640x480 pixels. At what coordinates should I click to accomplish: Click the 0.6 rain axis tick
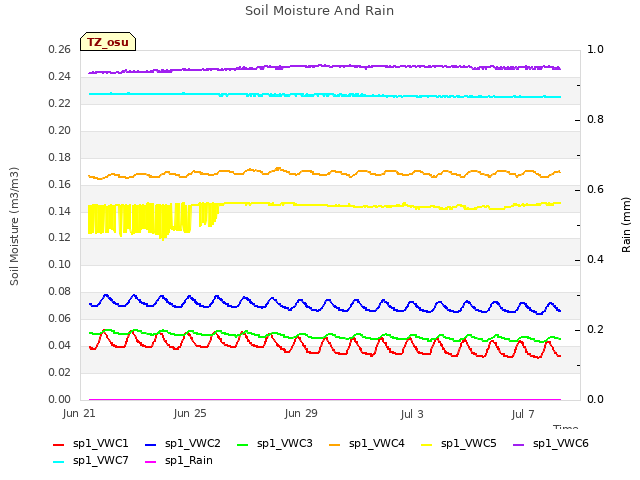click(595, 189)
